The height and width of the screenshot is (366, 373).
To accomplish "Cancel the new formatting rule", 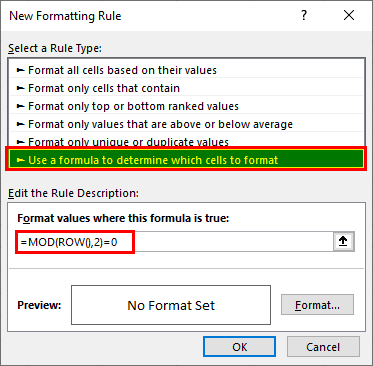I will click(x=323, y=347).
